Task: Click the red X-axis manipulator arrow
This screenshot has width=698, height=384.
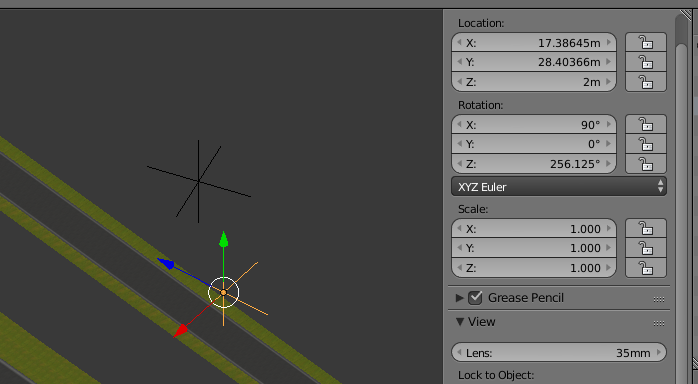Action: (x=181, y=331)
